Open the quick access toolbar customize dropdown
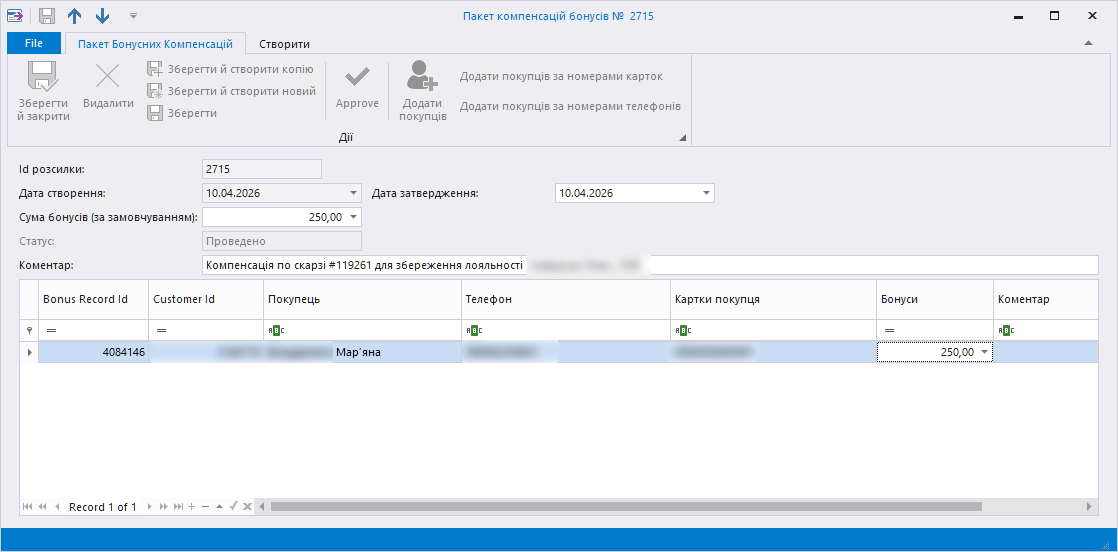Screen dimensions: 1118x552 click(x=133, y=16)
